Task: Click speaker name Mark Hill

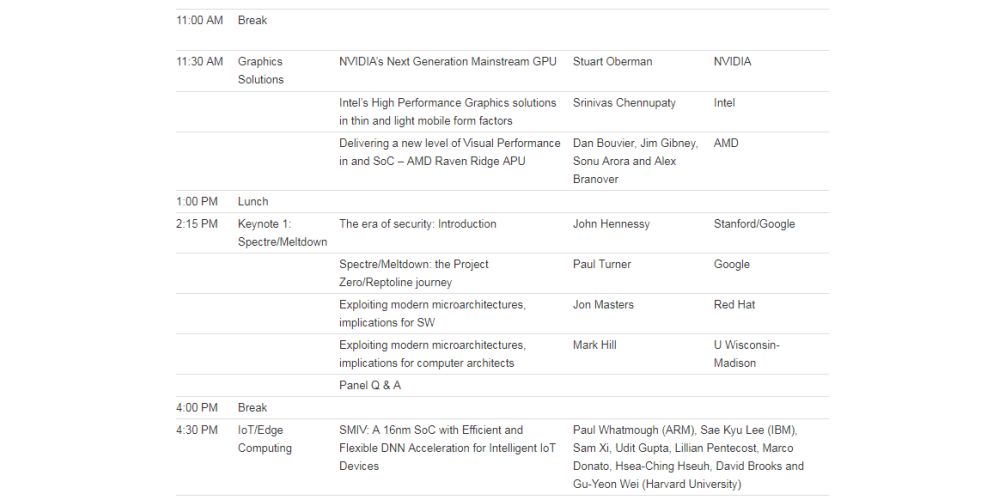Action: (x=594, y=345)
